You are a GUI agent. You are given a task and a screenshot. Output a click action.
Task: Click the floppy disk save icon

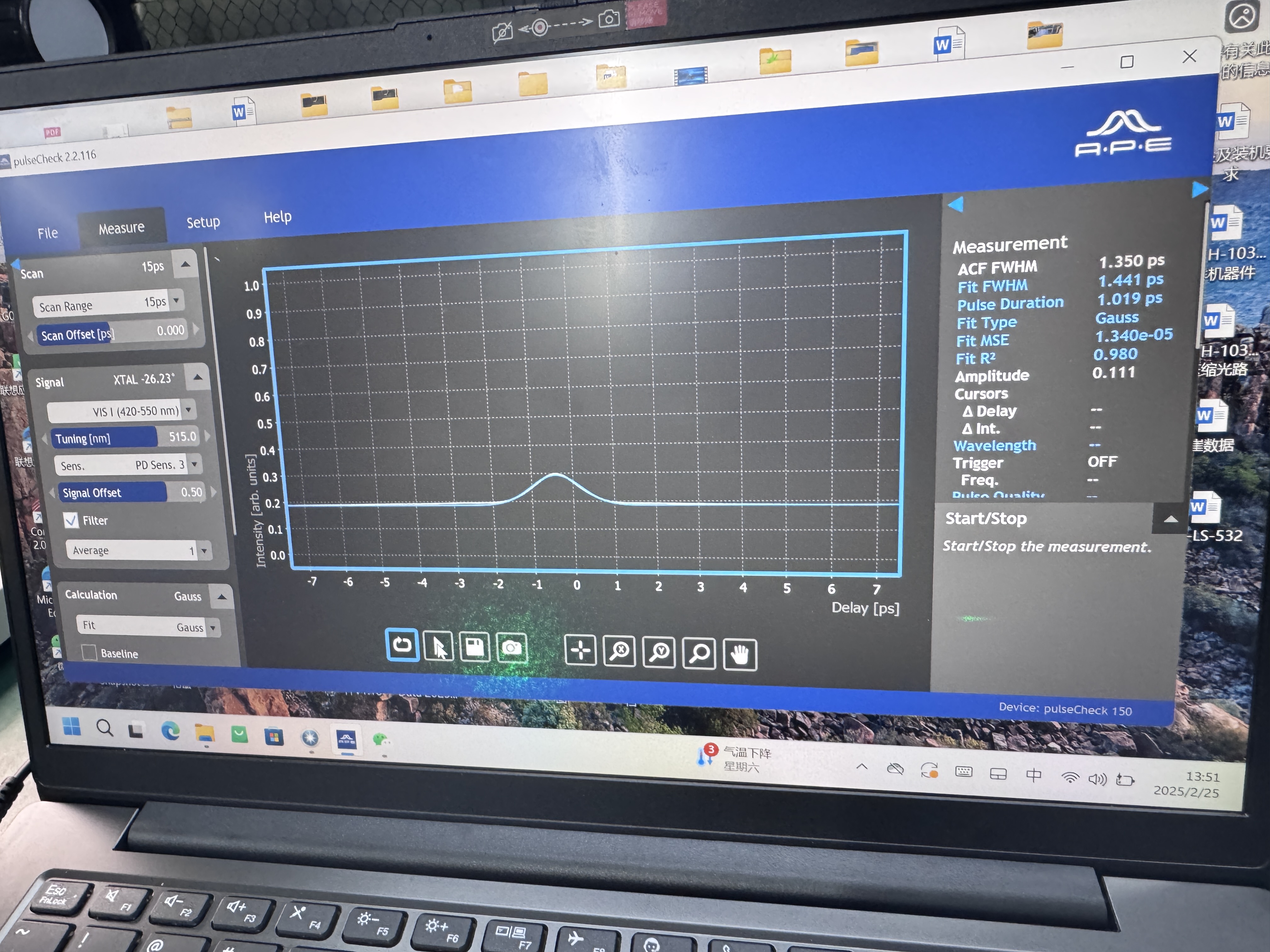pyautogui.click(x=474, y=648)
